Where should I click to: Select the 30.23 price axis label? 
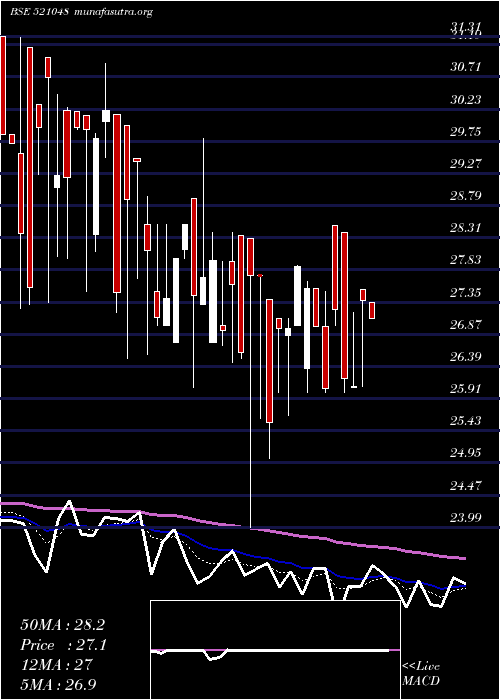(466, 100)
